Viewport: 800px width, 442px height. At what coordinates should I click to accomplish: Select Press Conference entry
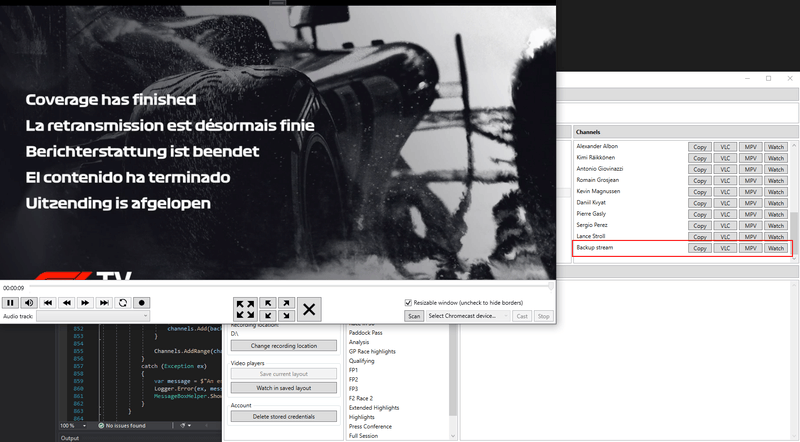coord(370,426)
